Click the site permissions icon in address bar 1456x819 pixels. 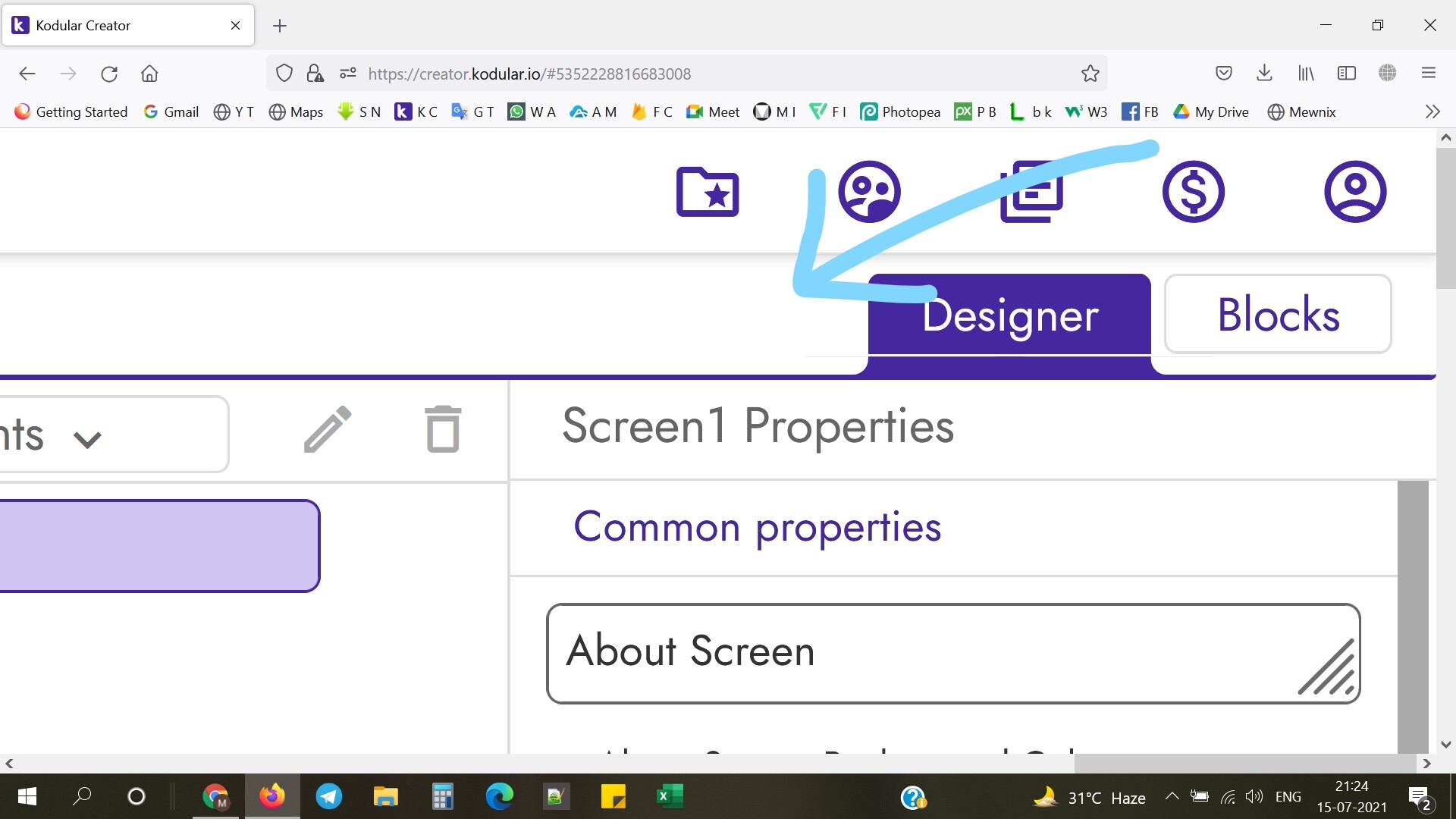click(x=348, y=74)
